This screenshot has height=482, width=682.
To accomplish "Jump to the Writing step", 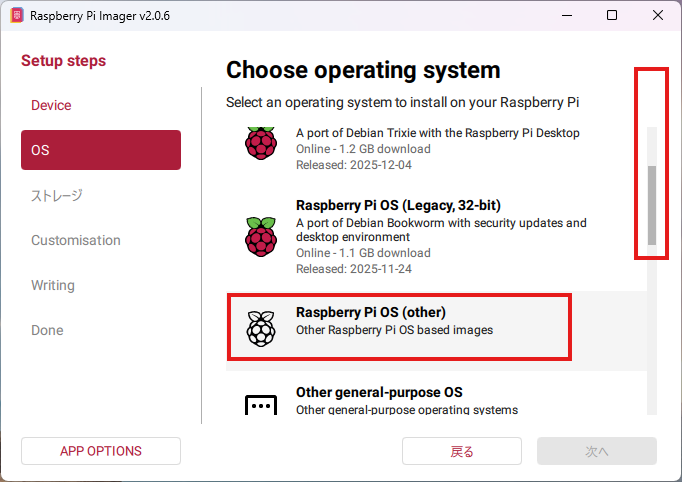I will [53, 285].
